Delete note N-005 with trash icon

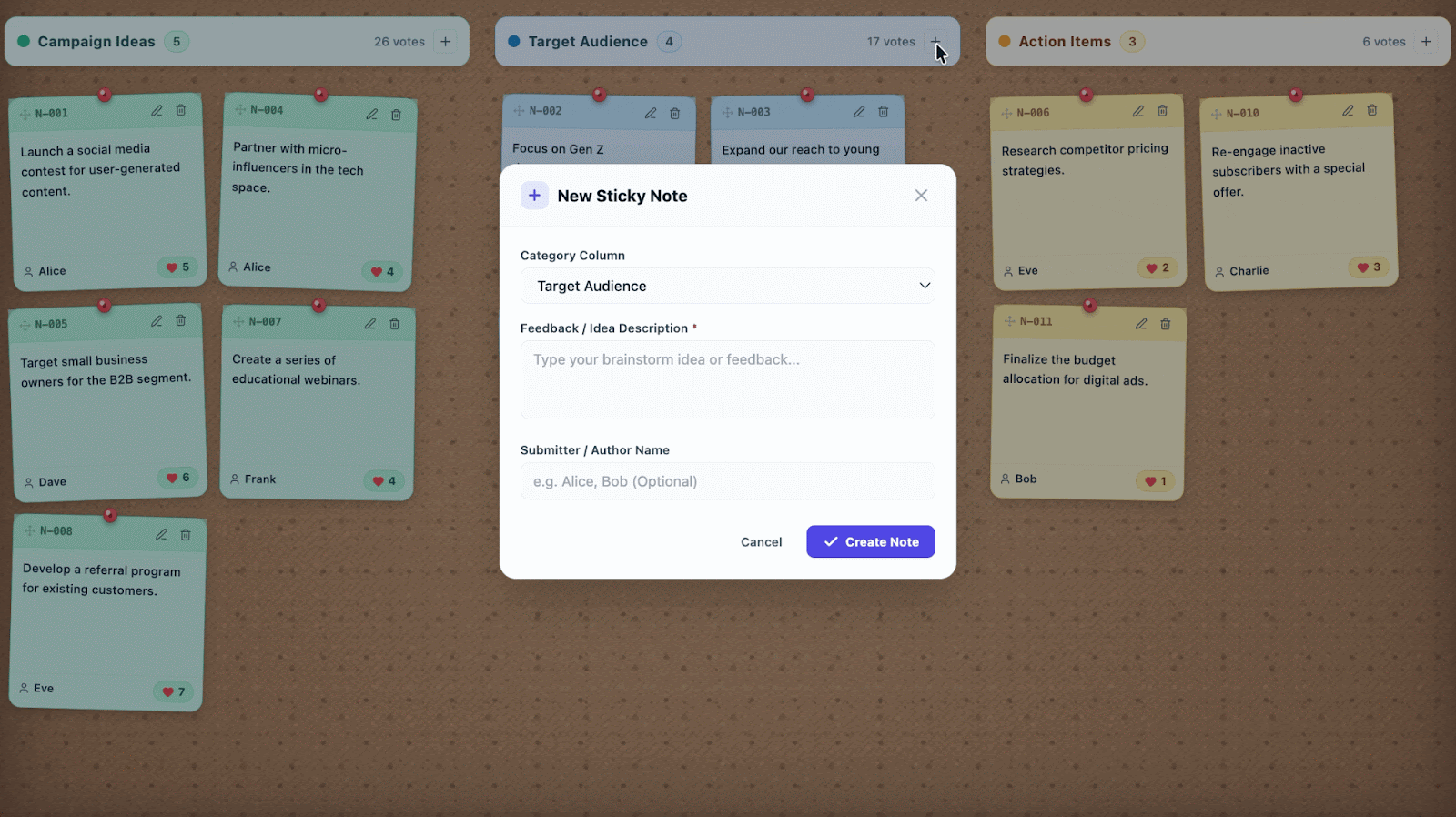pyautogui.click(x=181, y=320)
